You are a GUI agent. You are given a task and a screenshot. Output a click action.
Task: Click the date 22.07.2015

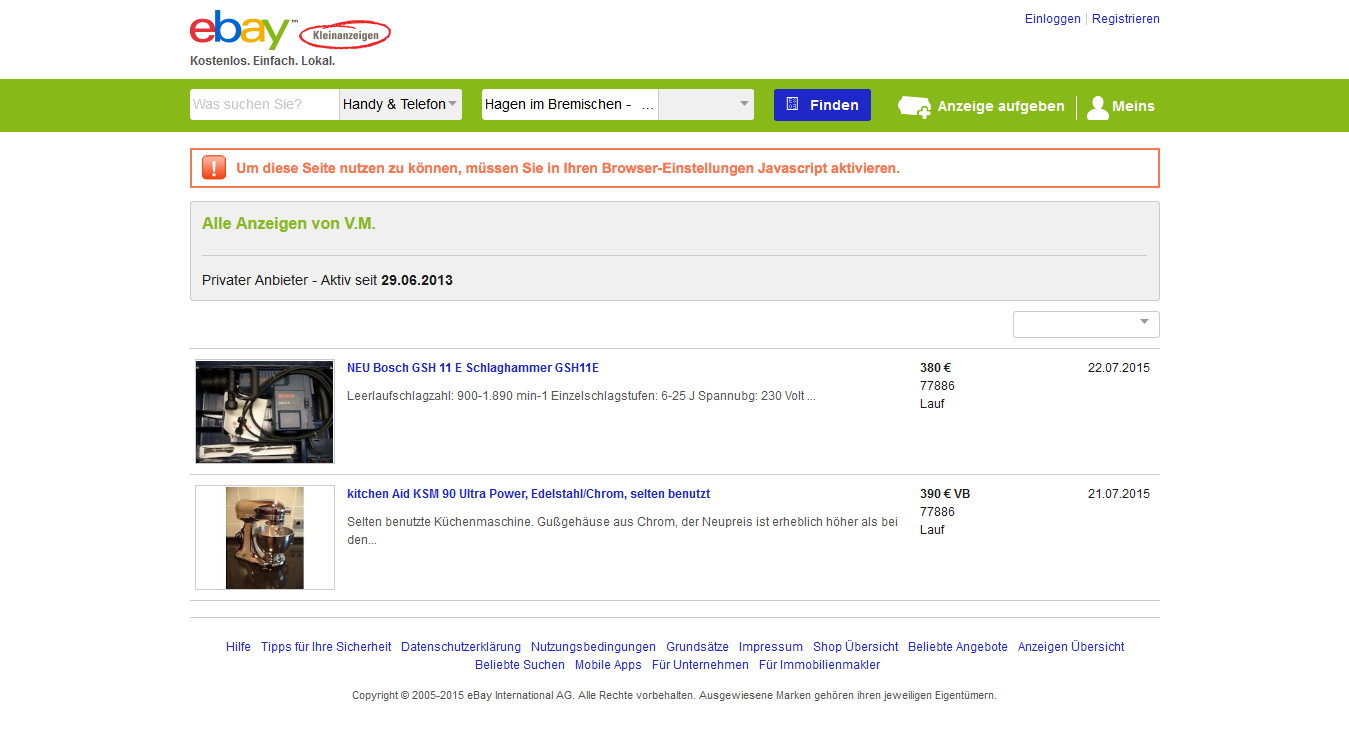click(x=1119, y=368)
